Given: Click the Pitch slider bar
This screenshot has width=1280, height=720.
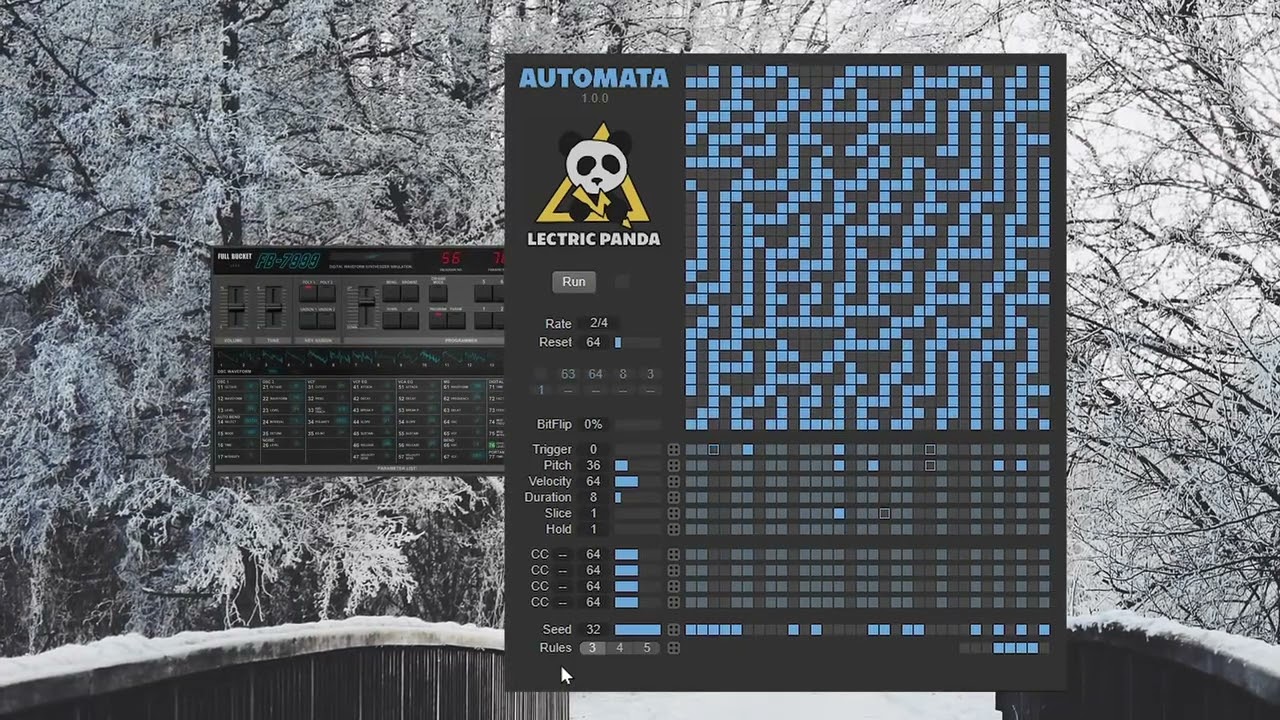Looking at the screenshot, I should click(x=637, y=466).
